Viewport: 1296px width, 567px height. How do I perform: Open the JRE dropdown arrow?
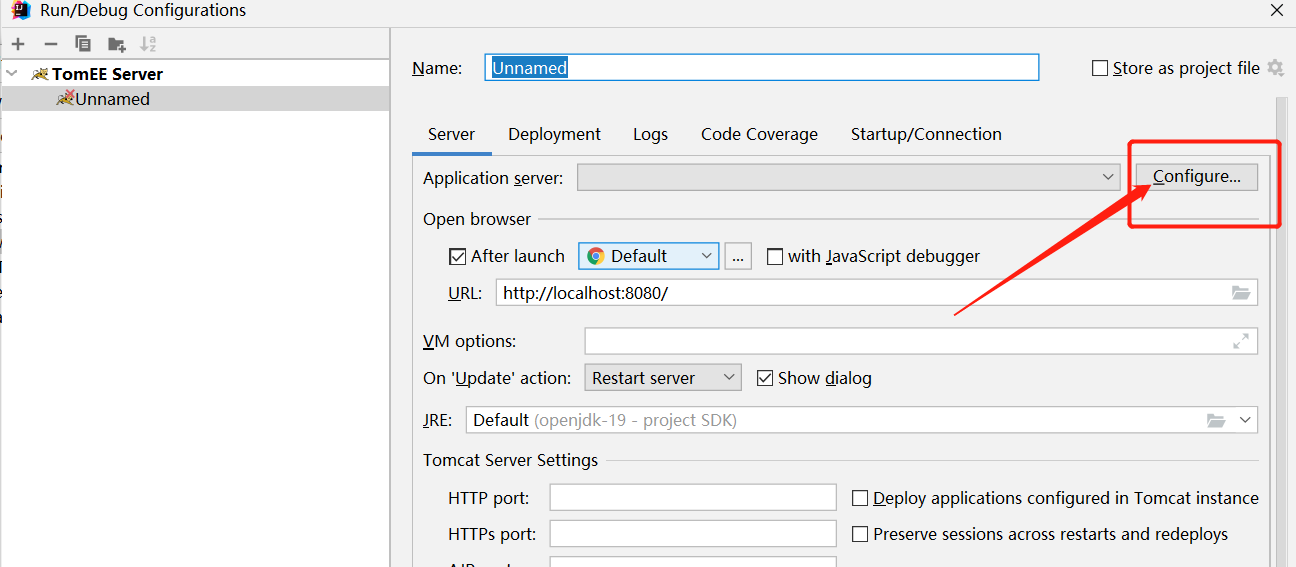tap(1246, 420)
